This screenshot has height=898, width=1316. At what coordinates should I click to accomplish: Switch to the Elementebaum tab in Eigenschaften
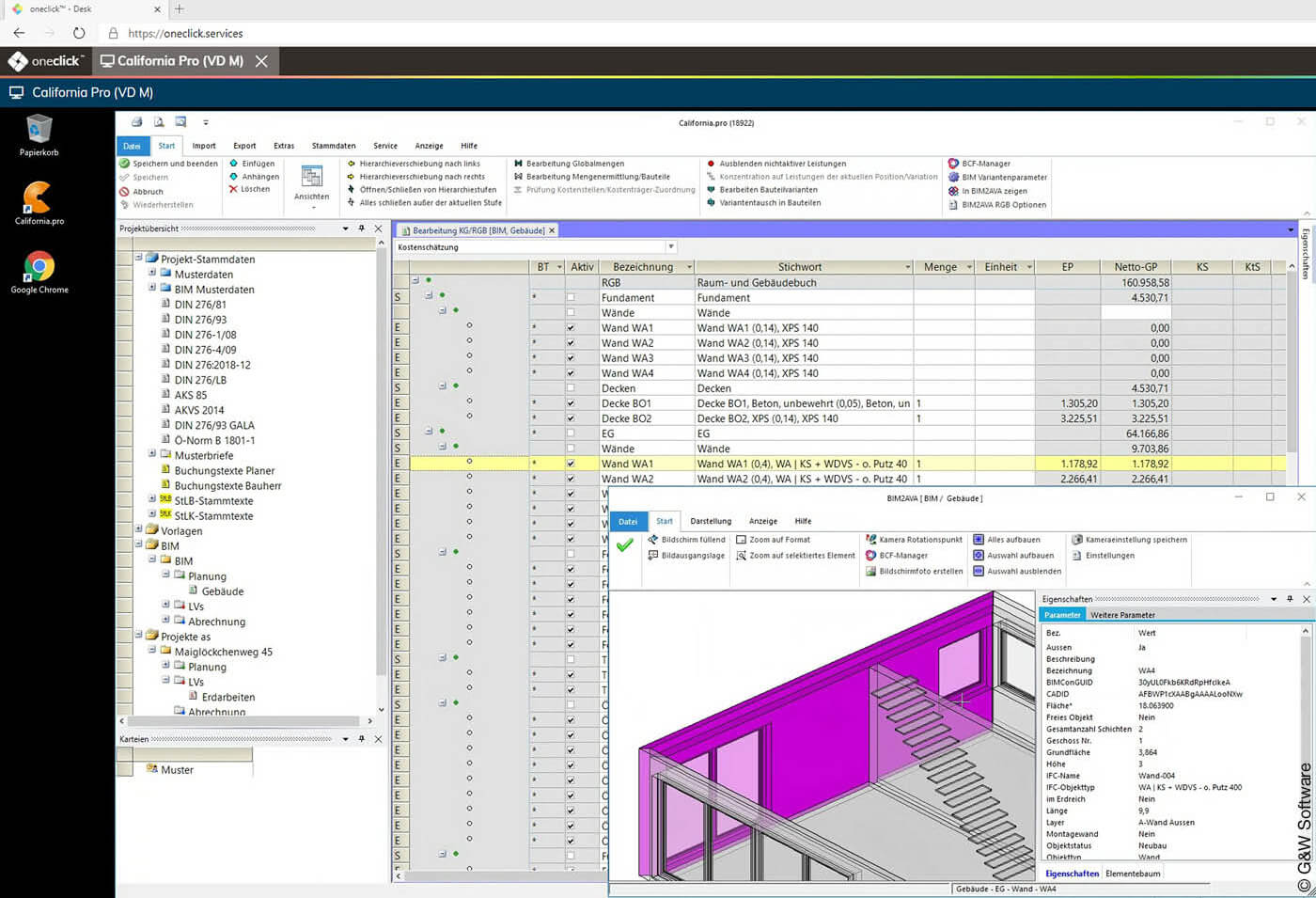click(x=1132, y=873)
